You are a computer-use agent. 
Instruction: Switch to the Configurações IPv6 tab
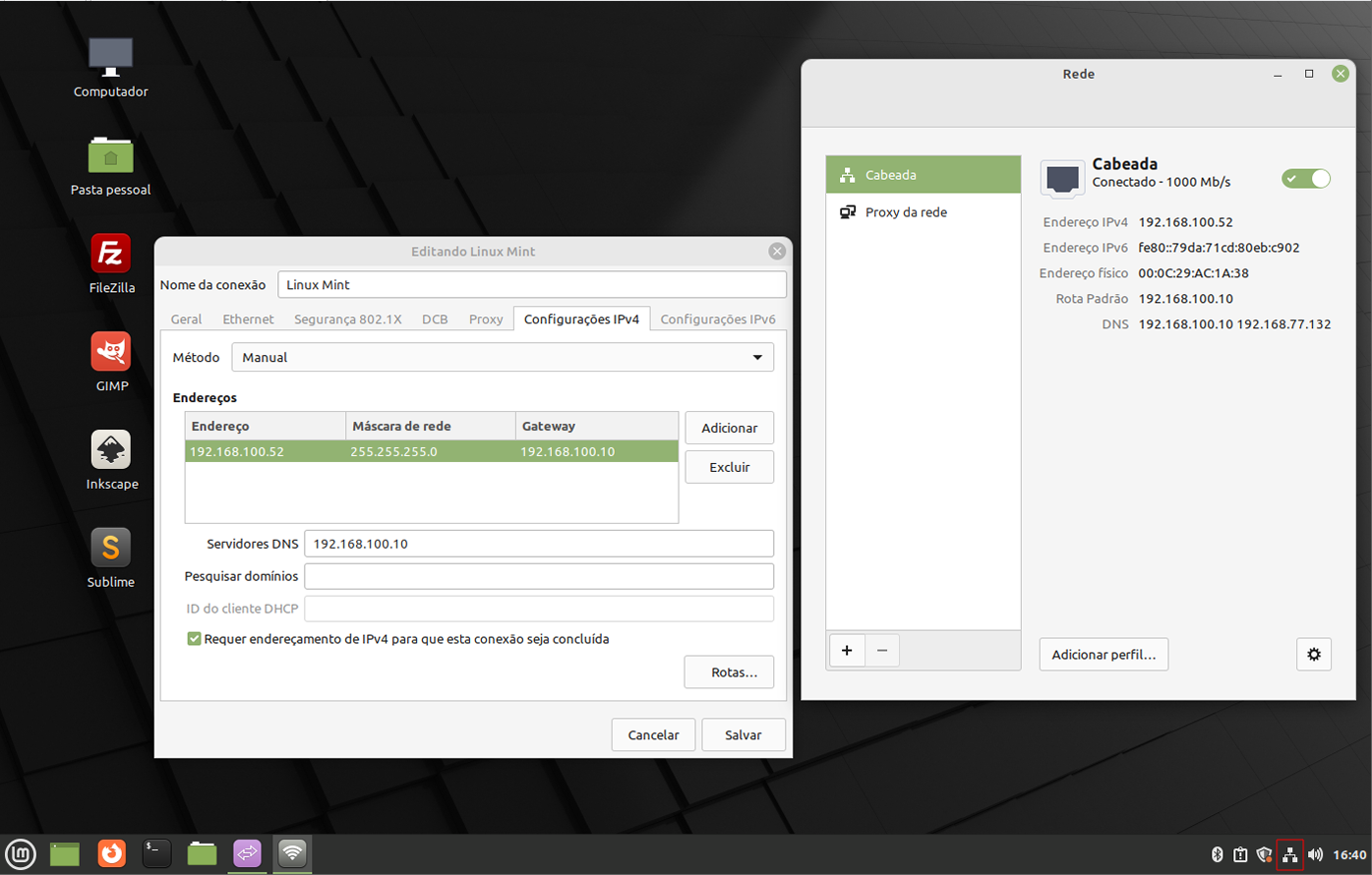coord(717,320)
